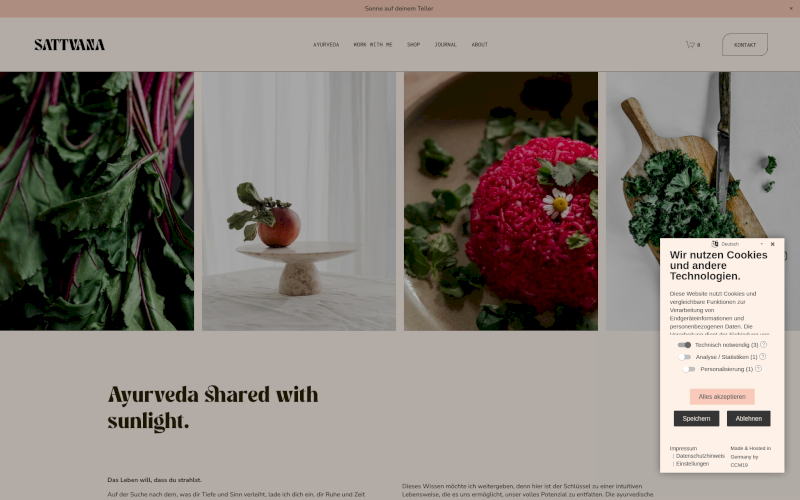Open the Work With Me menu

373,45
